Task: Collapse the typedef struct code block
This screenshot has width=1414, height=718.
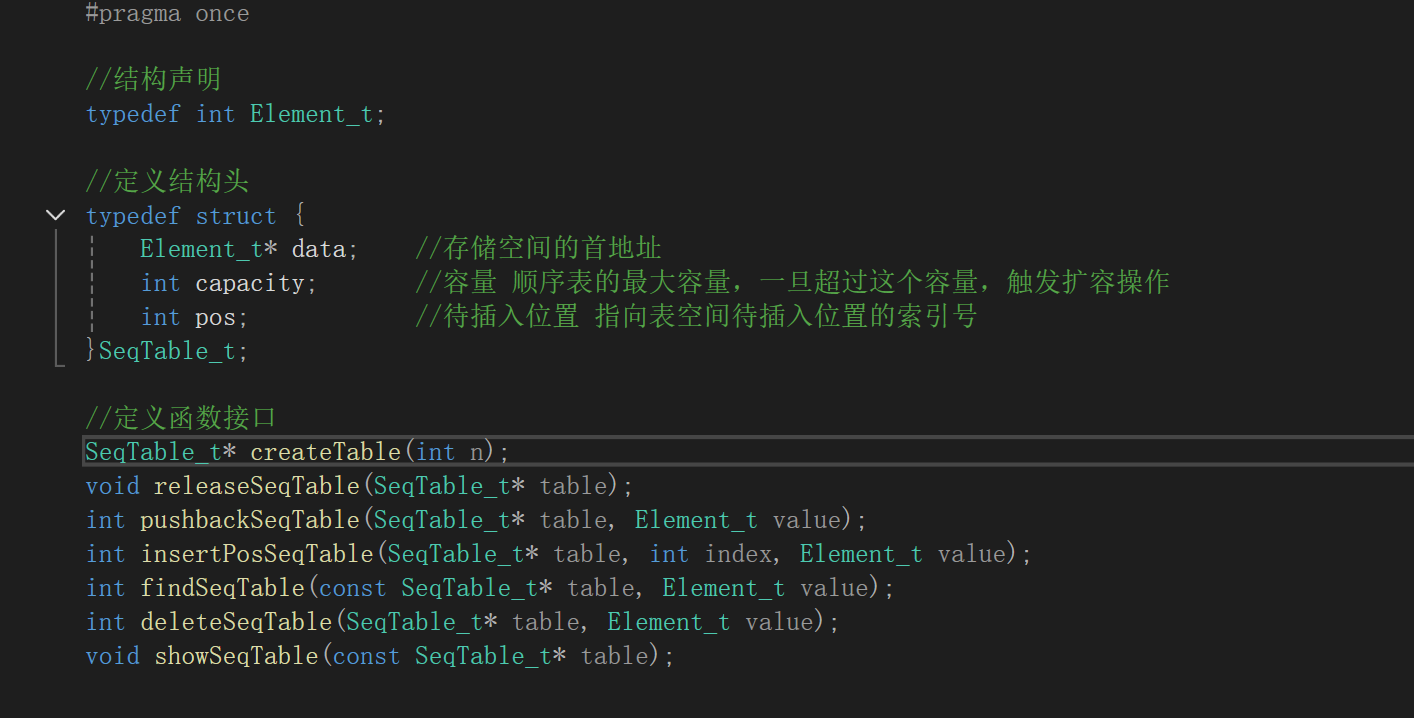Action: [x=56, y=215]
